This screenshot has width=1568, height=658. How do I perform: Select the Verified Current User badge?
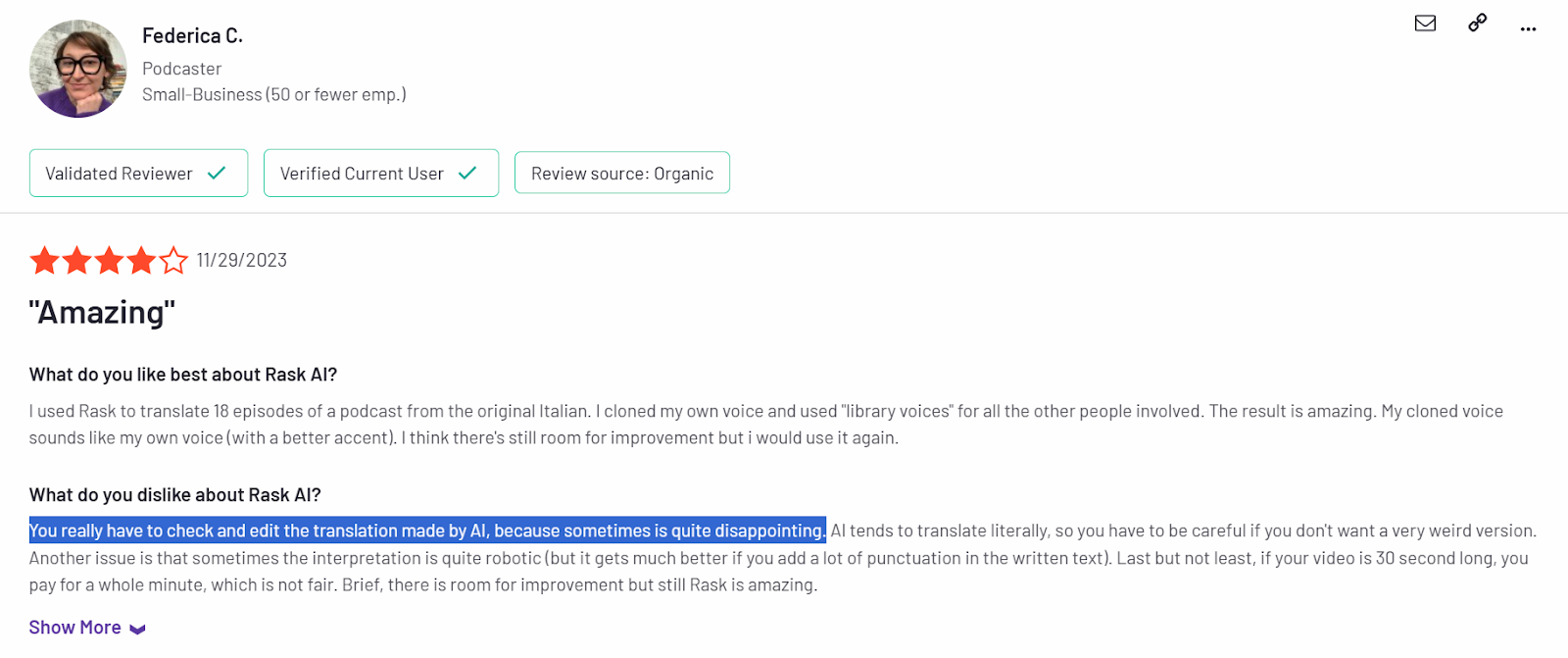click(381, 173)
